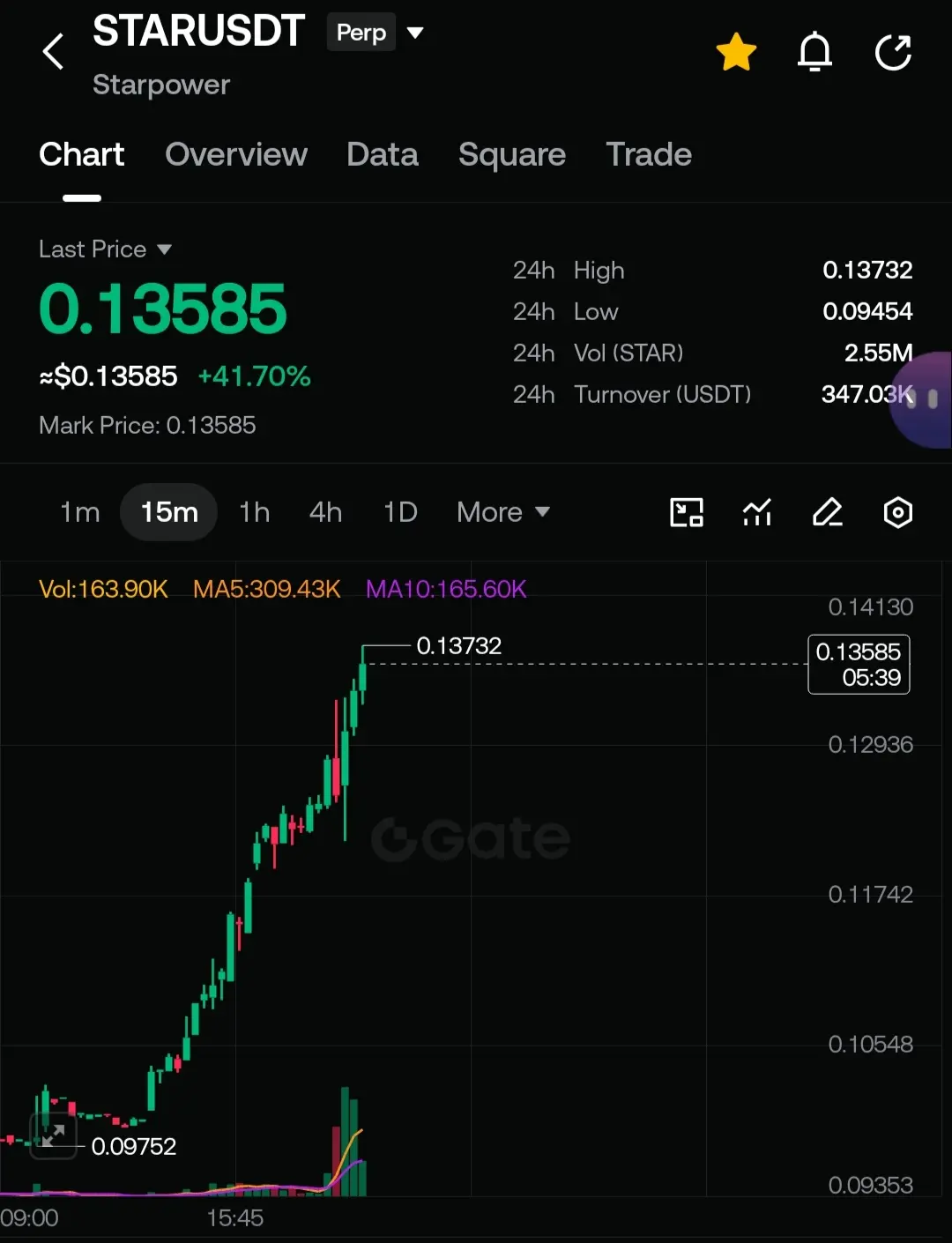952x1243 pixels.
Task: Toggle the favorite star icon
Action: [x=736, y=52]
